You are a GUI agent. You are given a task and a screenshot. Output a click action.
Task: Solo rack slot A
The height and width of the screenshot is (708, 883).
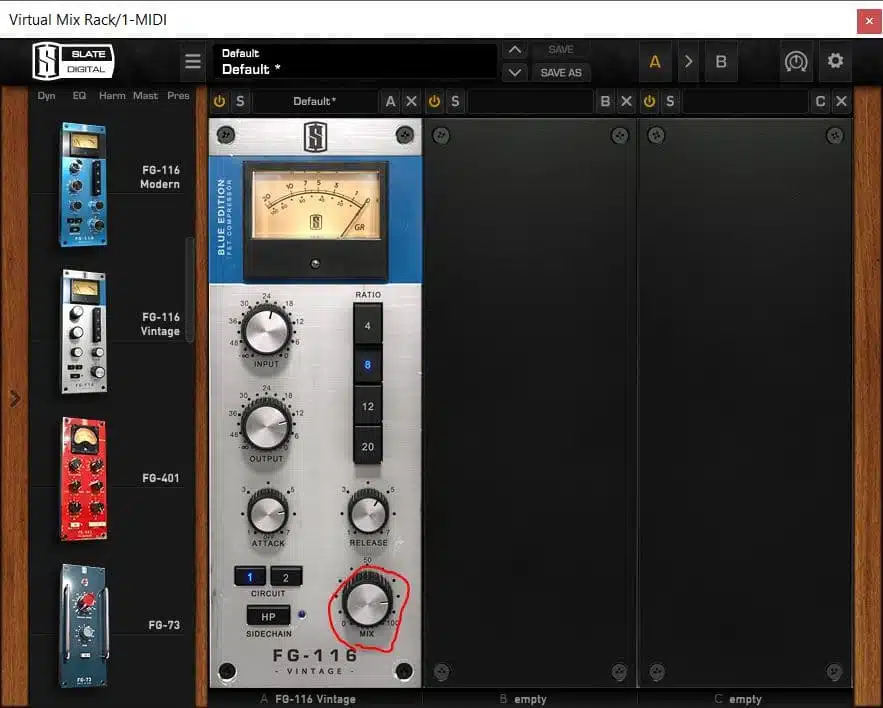(x=240, y=101)
